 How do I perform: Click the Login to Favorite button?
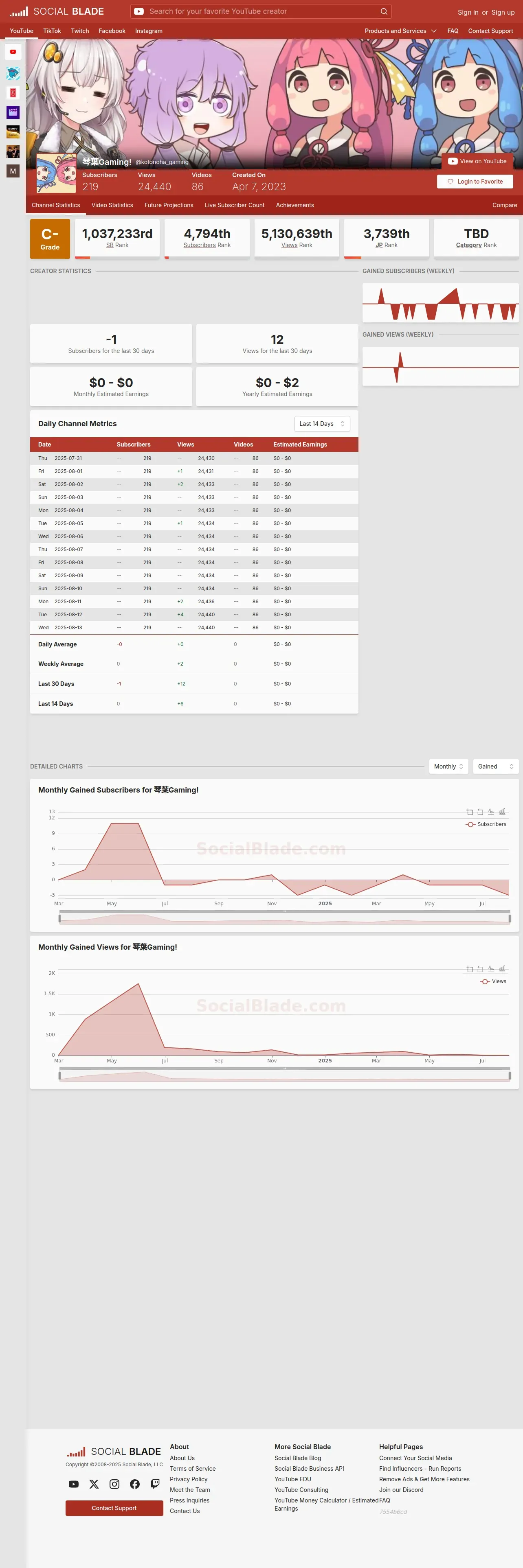point(475,182)
